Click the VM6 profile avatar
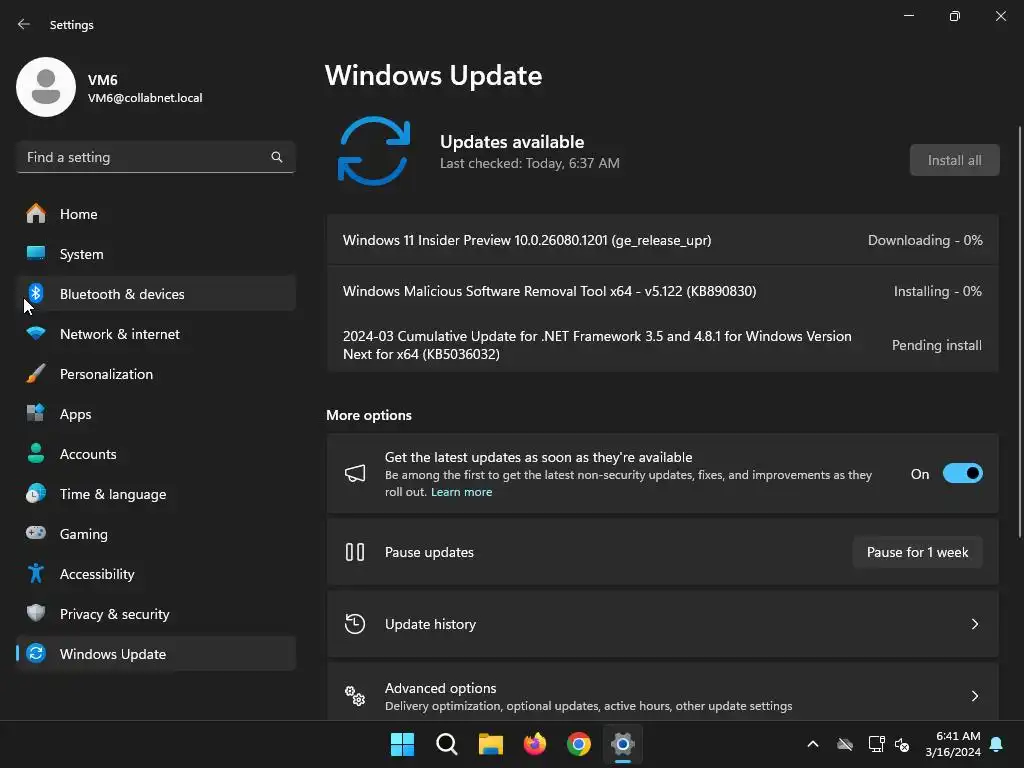Viewport: 1024px width, 768px height. point(46,87)
